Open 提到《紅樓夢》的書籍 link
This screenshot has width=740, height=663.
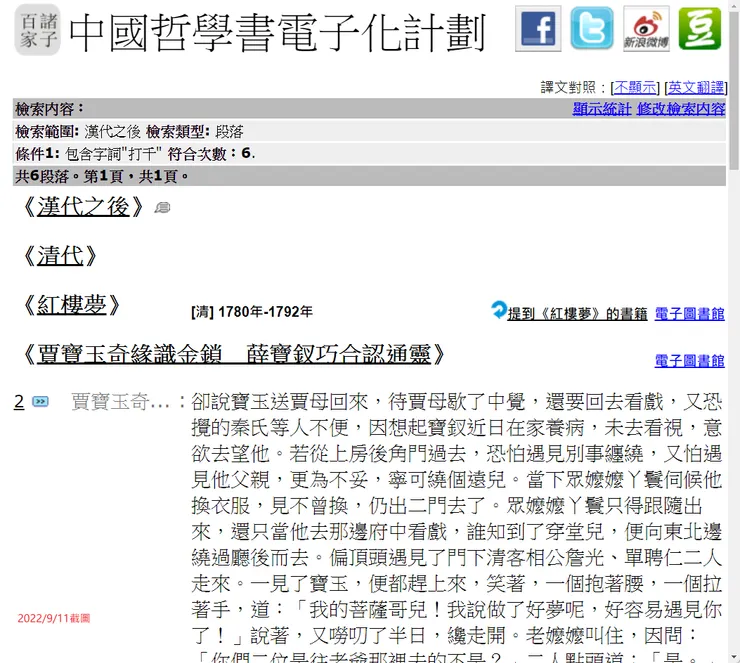coord(577,314)
